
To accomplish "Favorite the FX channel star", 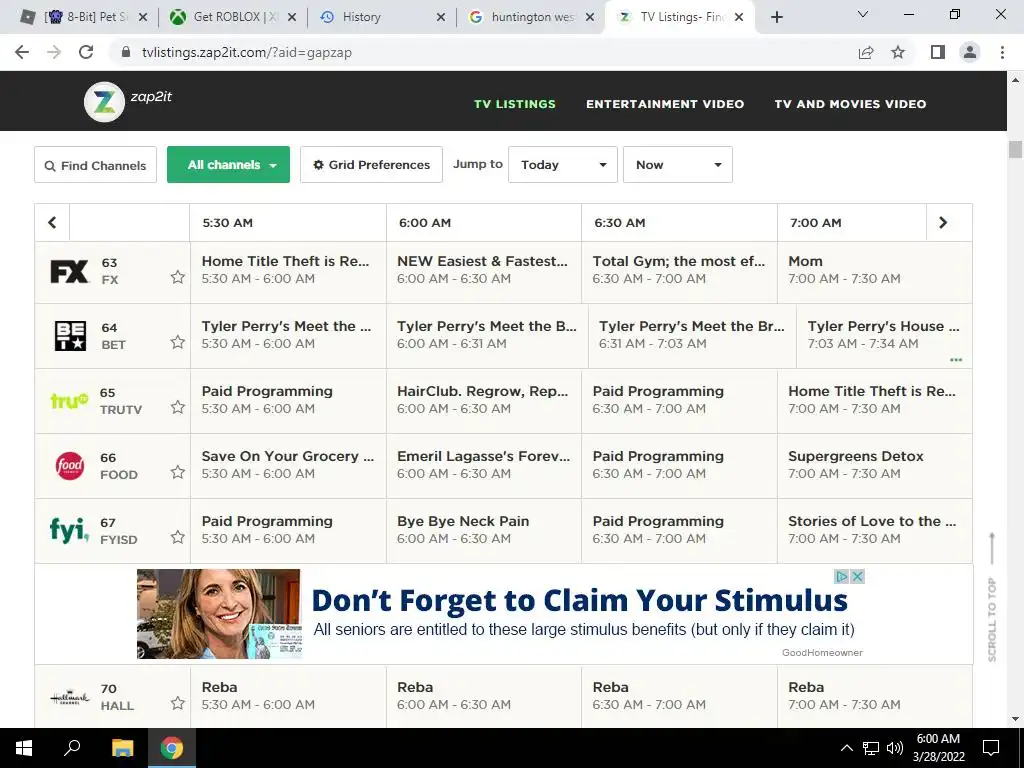I will tap(178, 277).
